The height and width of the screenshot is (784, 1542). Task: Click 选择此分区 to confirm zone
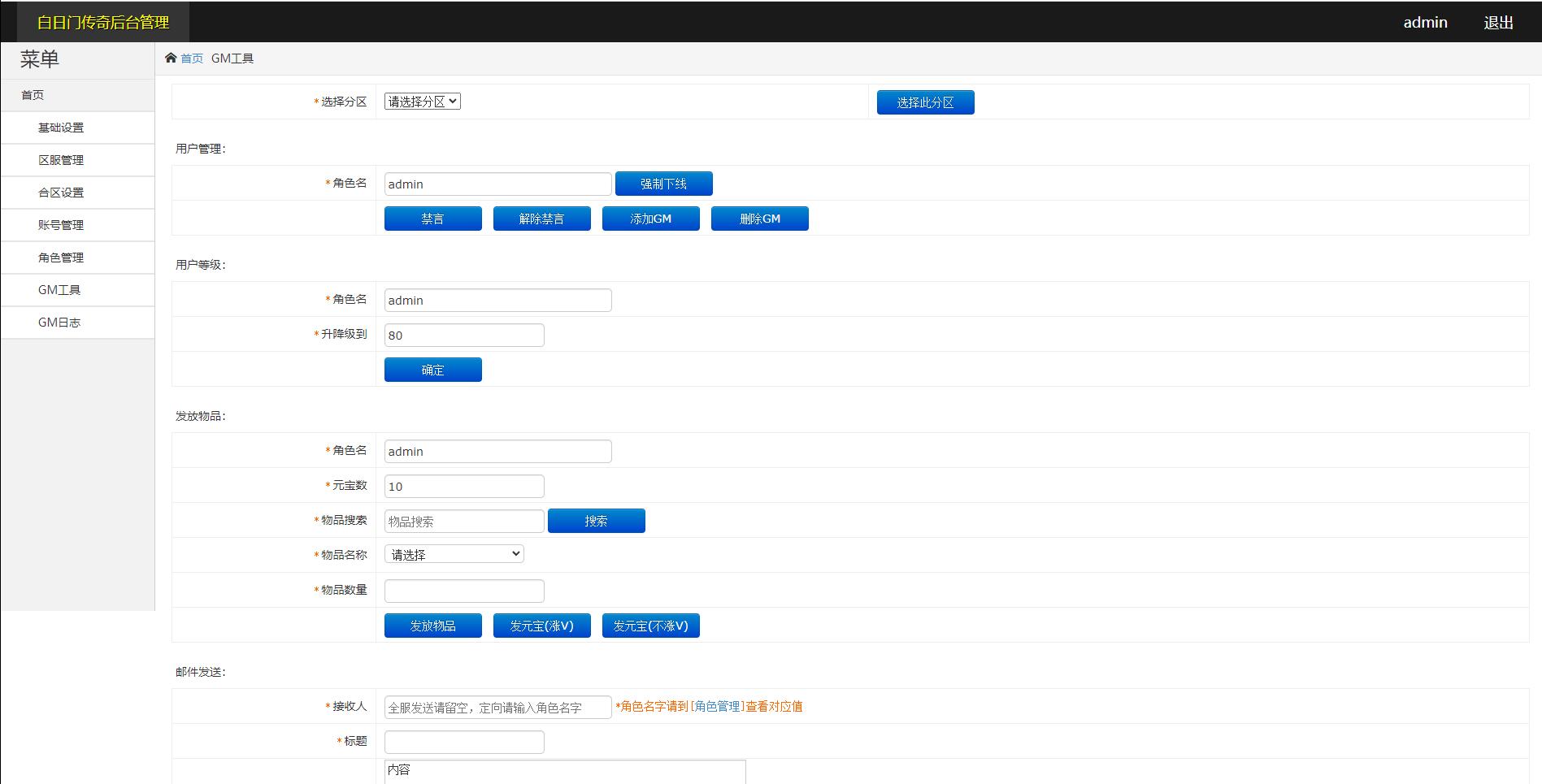(924, 102)
